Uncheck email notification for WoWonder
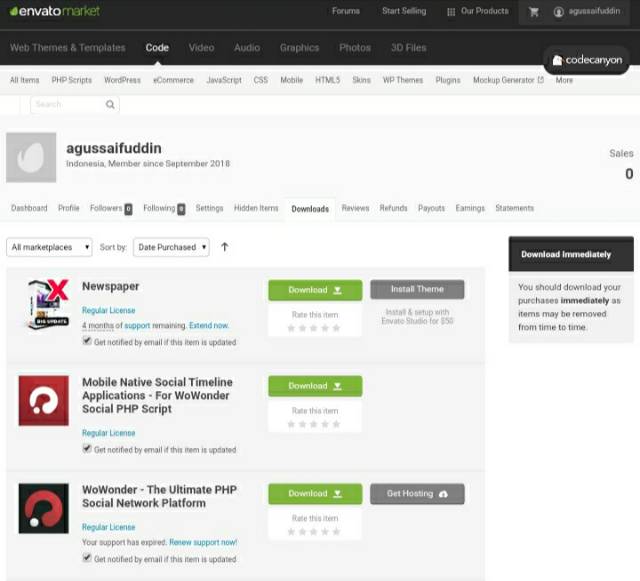 tap(87, 558)
